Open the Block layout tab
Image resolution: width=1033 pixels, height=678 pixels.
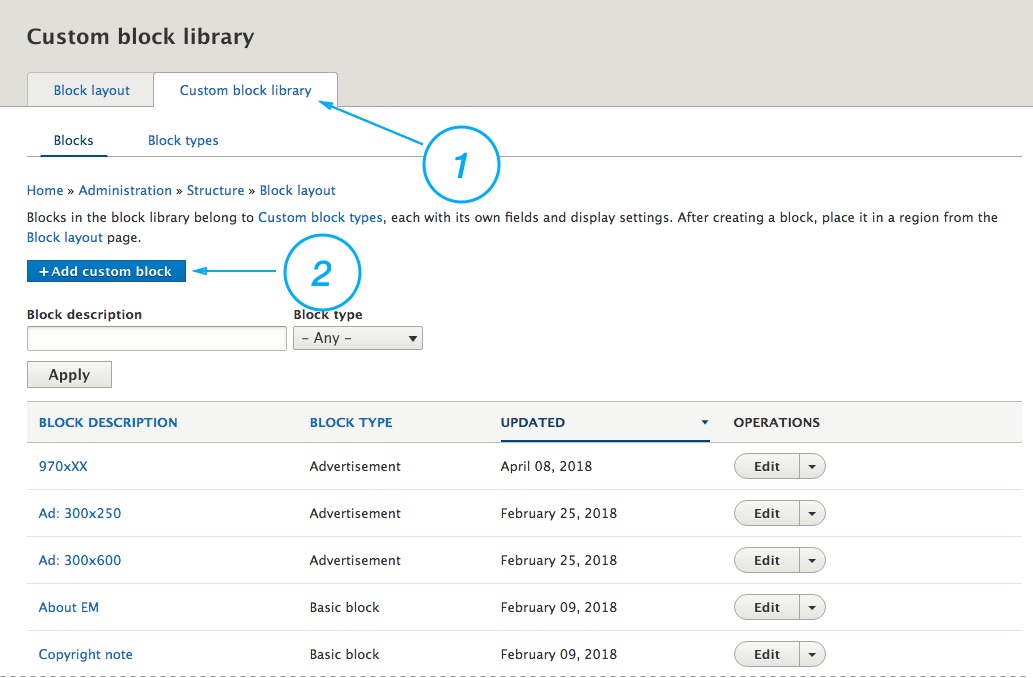point(91,90)
